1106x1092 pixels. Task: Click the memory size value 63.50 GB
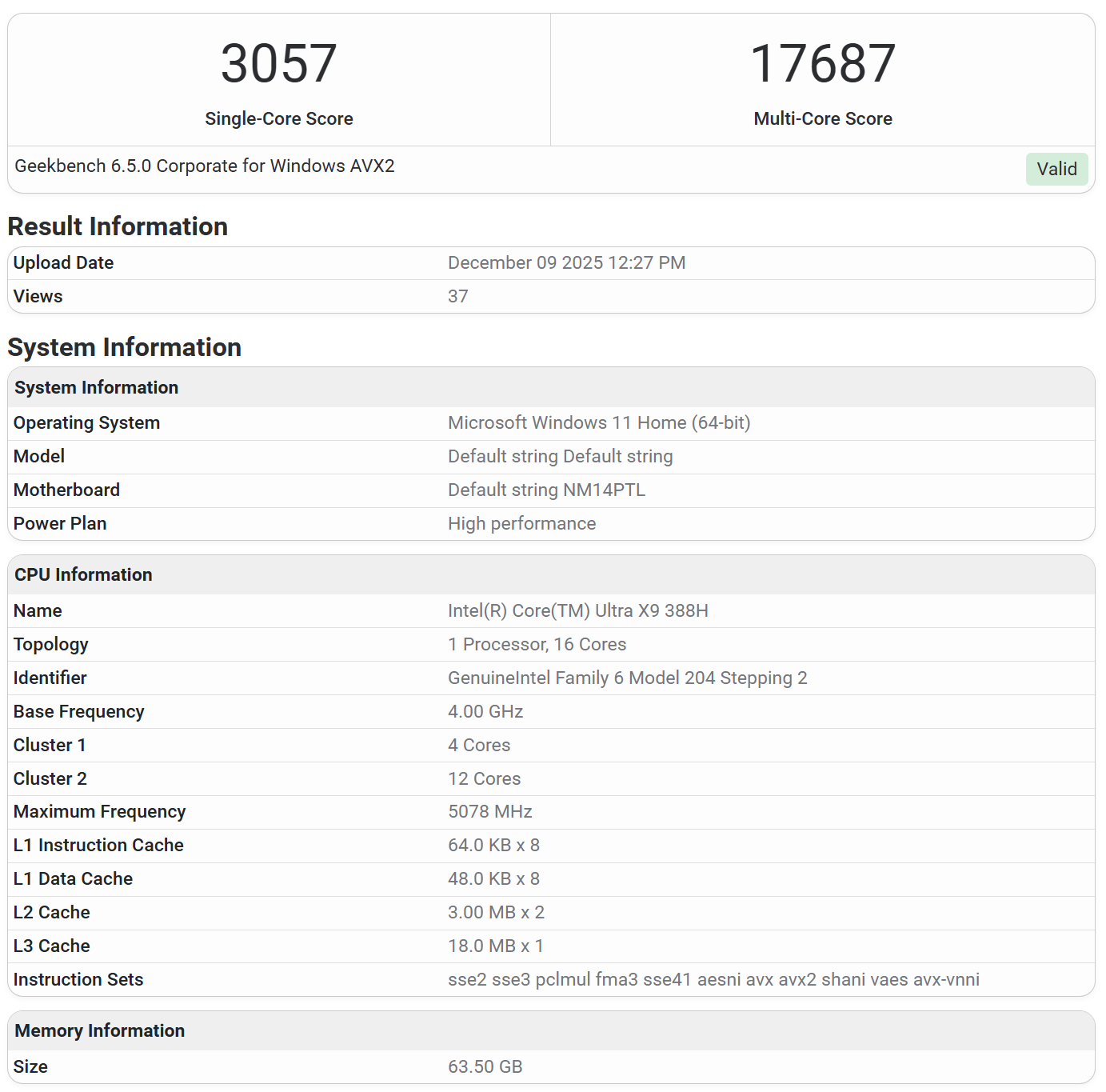click(485, 1066)
